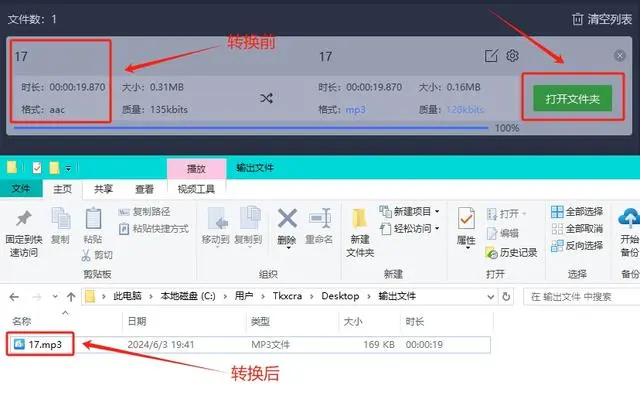Invert the selection with 反向选择
Image resolution: width=640 pixels, height=399 pixels.
577,246
